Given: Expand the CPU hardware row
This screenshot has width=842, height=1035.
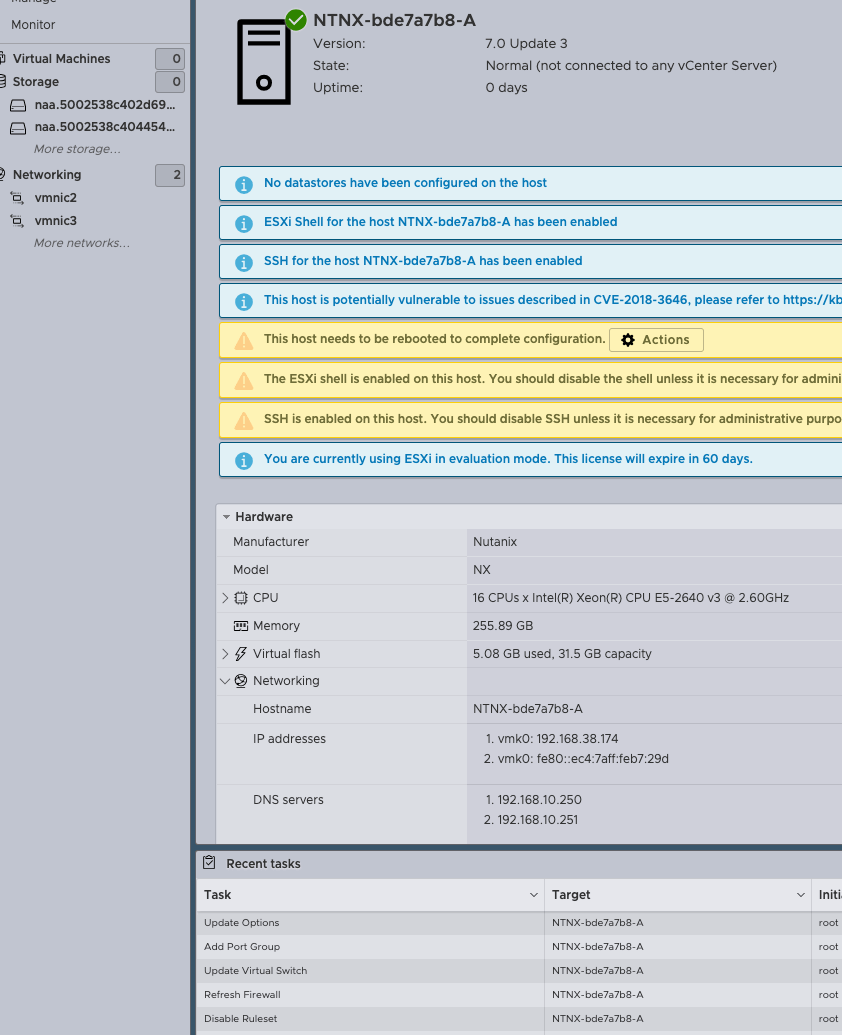Looking at the screenshot, I should point(225,598).
